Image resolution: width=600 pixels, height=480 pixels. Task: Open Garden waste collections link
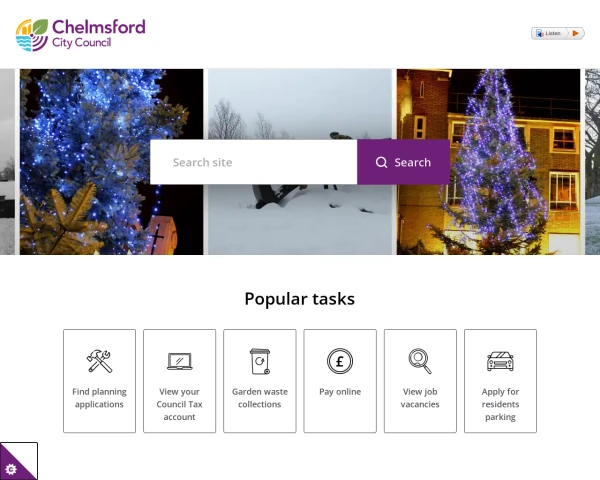260,398
